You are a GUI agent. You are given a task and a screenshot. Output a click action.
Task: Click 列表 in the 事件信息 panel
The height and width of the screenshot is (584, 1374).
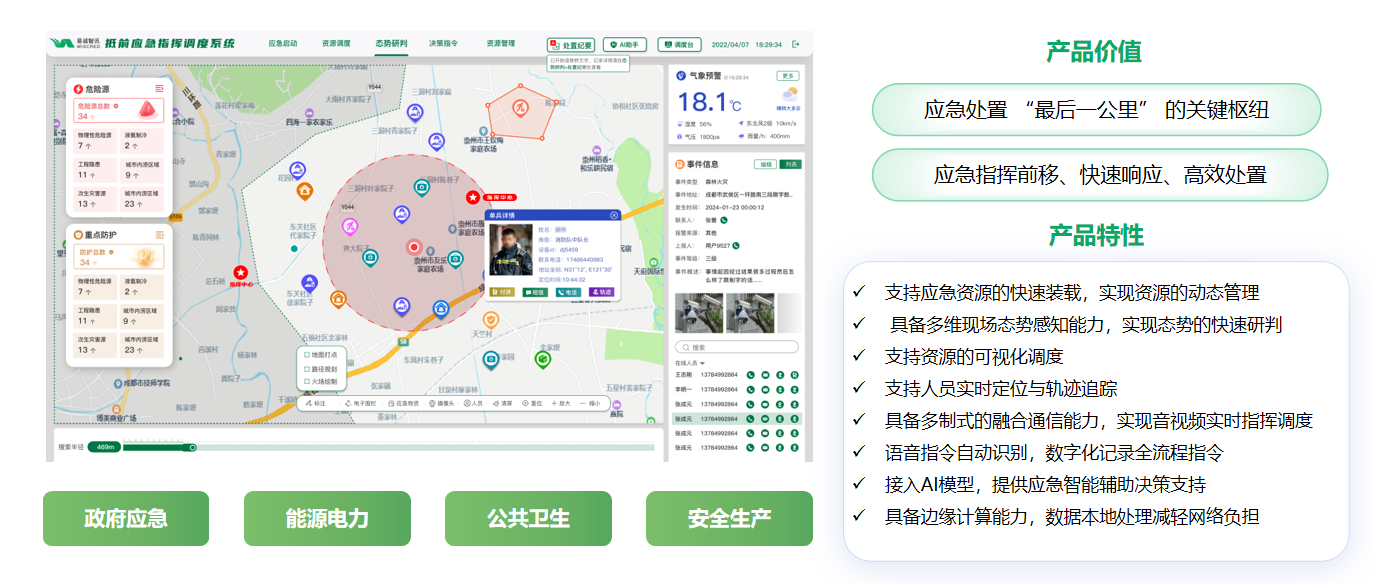pos(790,164)
